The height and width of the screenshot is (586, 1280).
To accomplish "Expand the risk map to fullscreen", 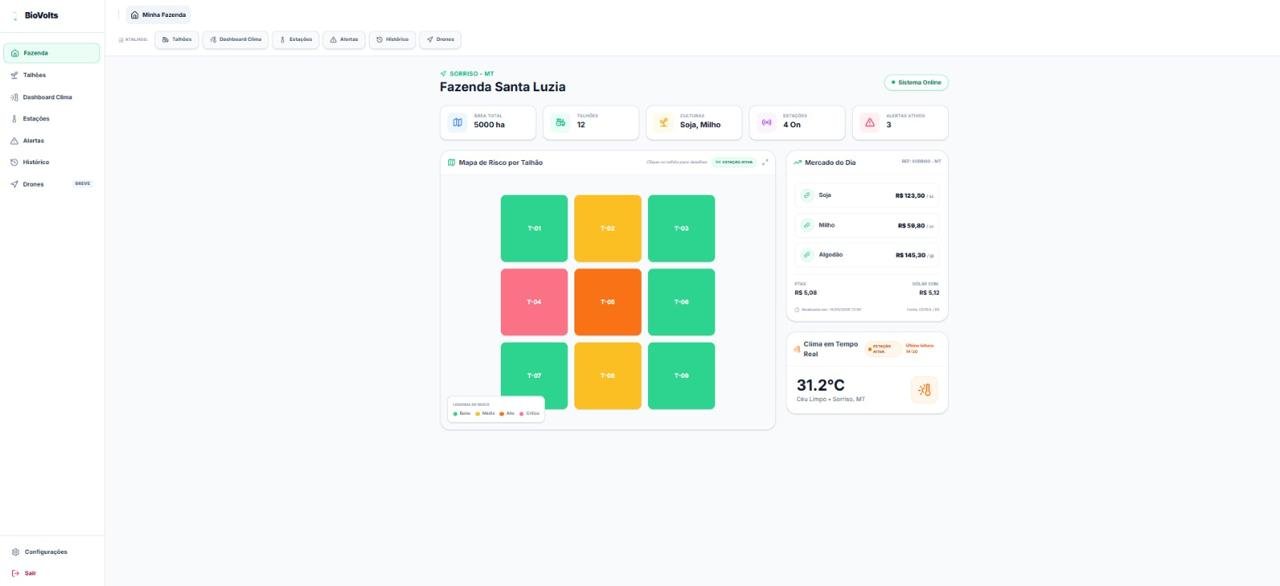I will [765, 162].
